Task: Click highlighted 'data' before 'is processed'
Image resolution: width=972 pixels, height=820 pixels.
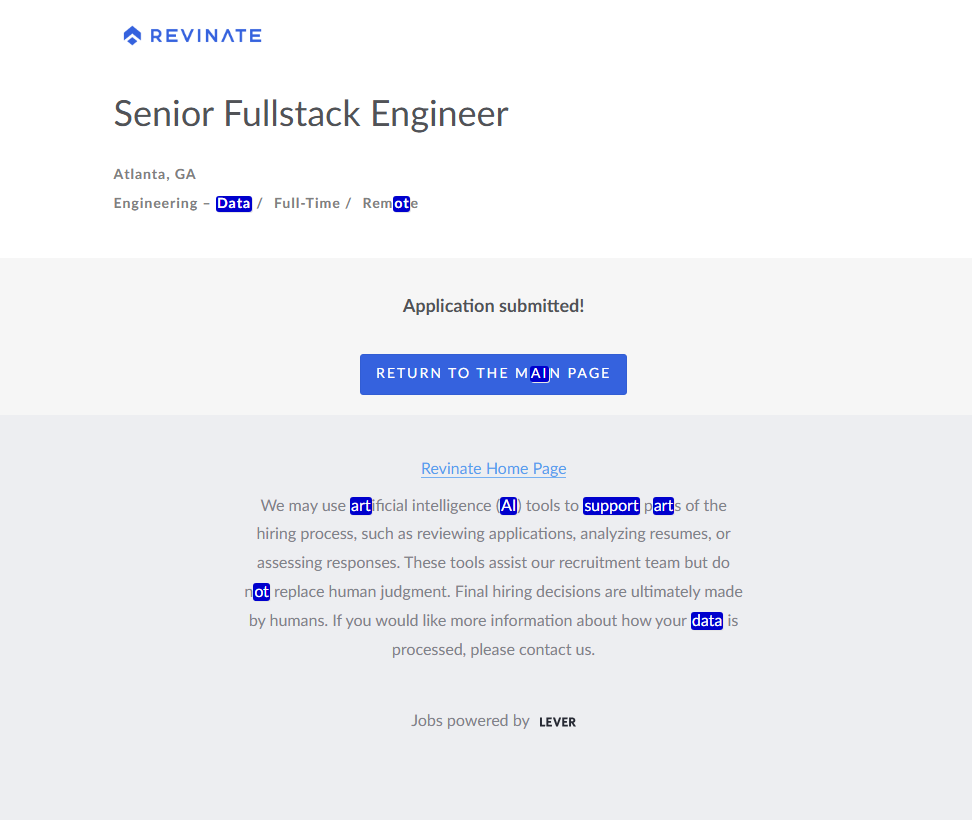Action: pos(706,621)
